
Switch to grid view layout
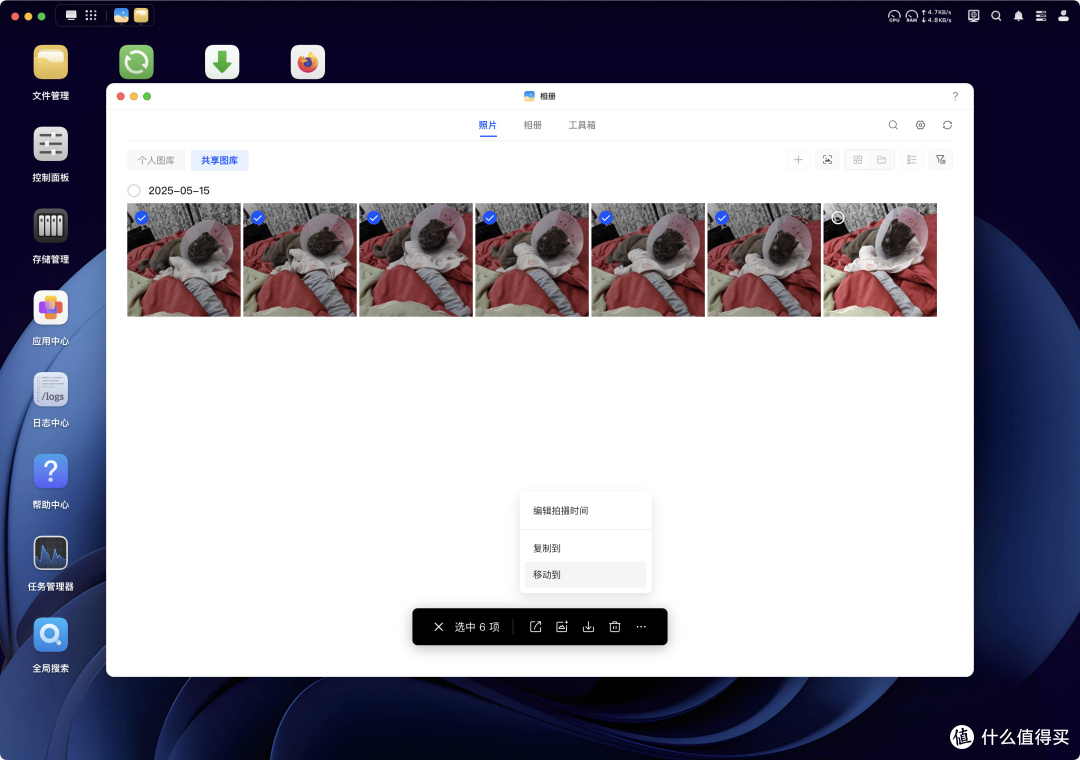coord(858,160)
